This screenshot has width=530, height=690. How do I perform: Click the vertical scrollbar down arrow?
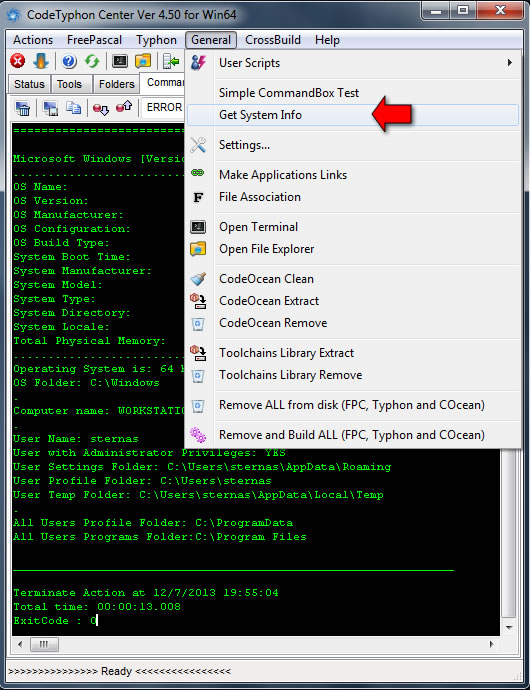tap(509, 627)
